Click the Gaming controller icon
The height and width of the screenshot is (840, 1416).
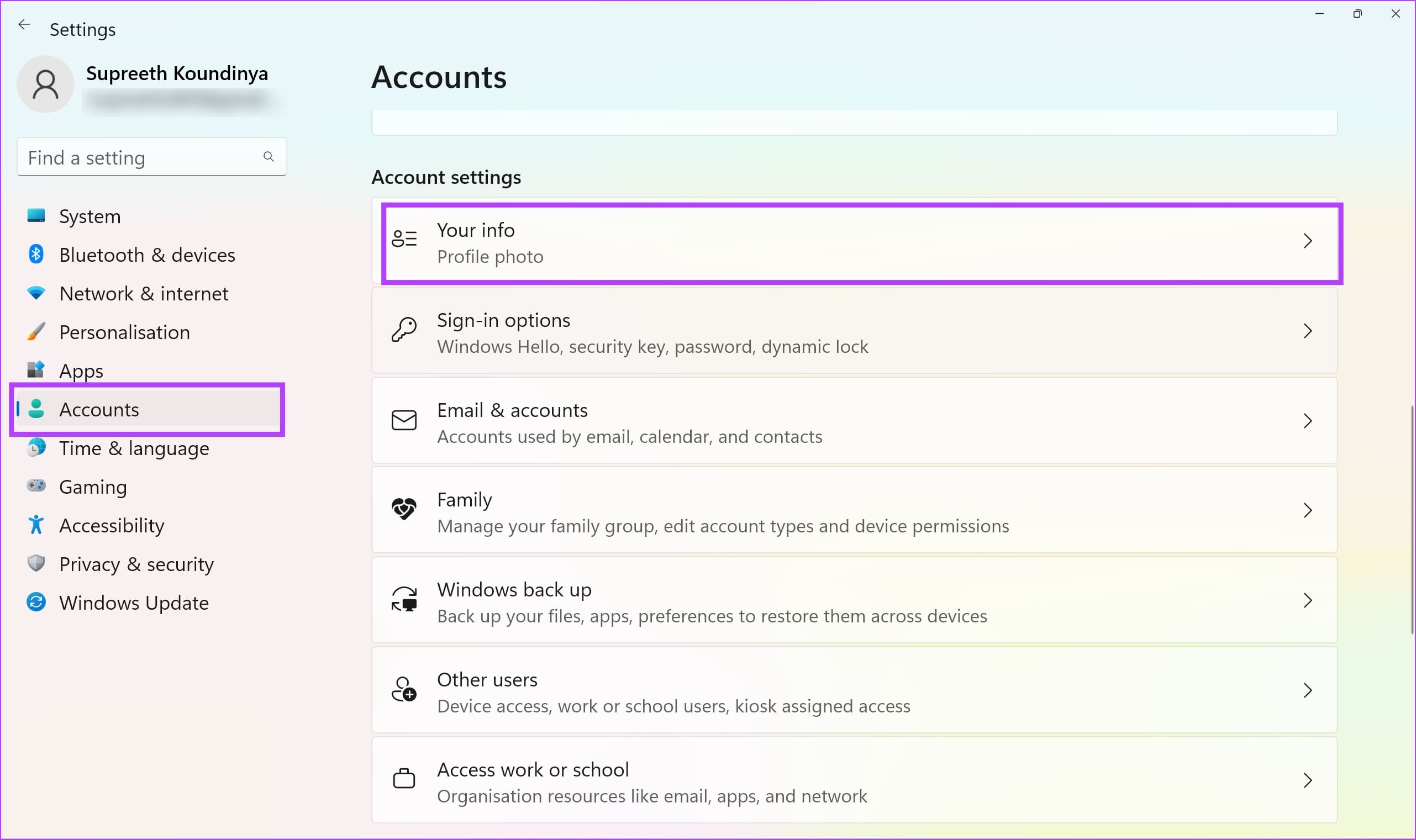[x=36, y=485]
